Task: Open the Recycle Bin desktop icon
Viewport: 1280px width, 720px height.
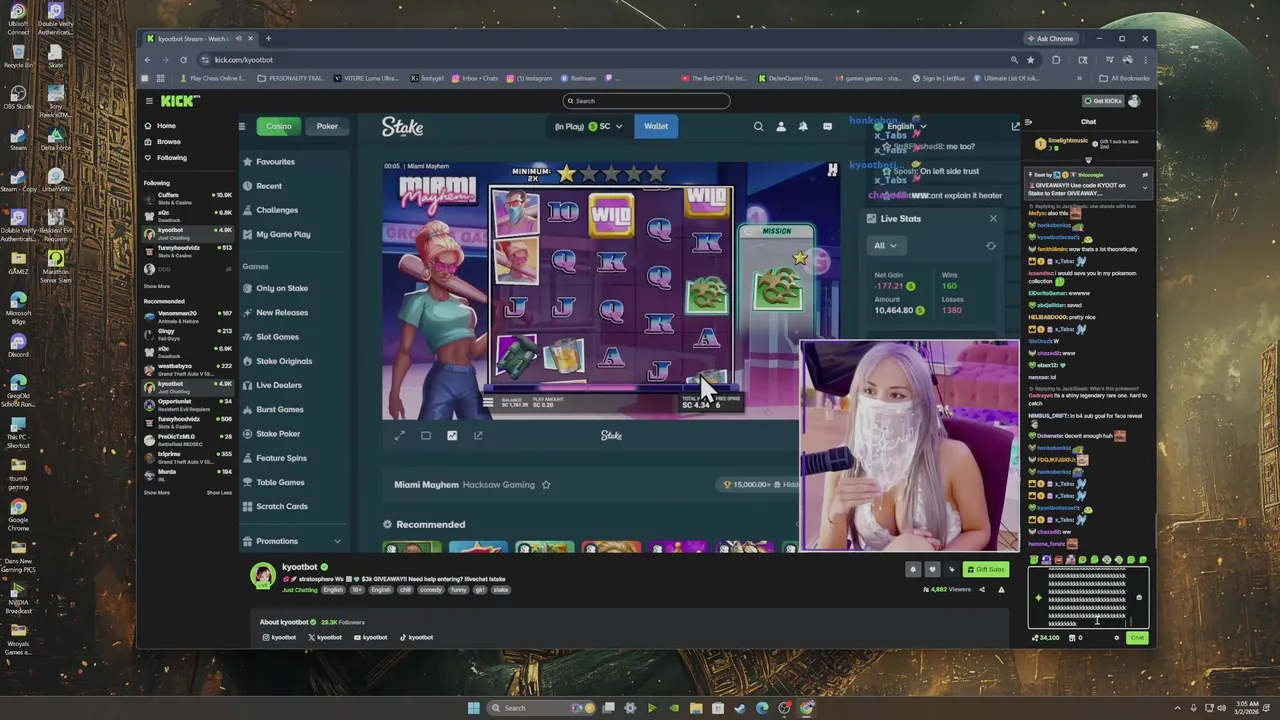Action: (18, 55)
